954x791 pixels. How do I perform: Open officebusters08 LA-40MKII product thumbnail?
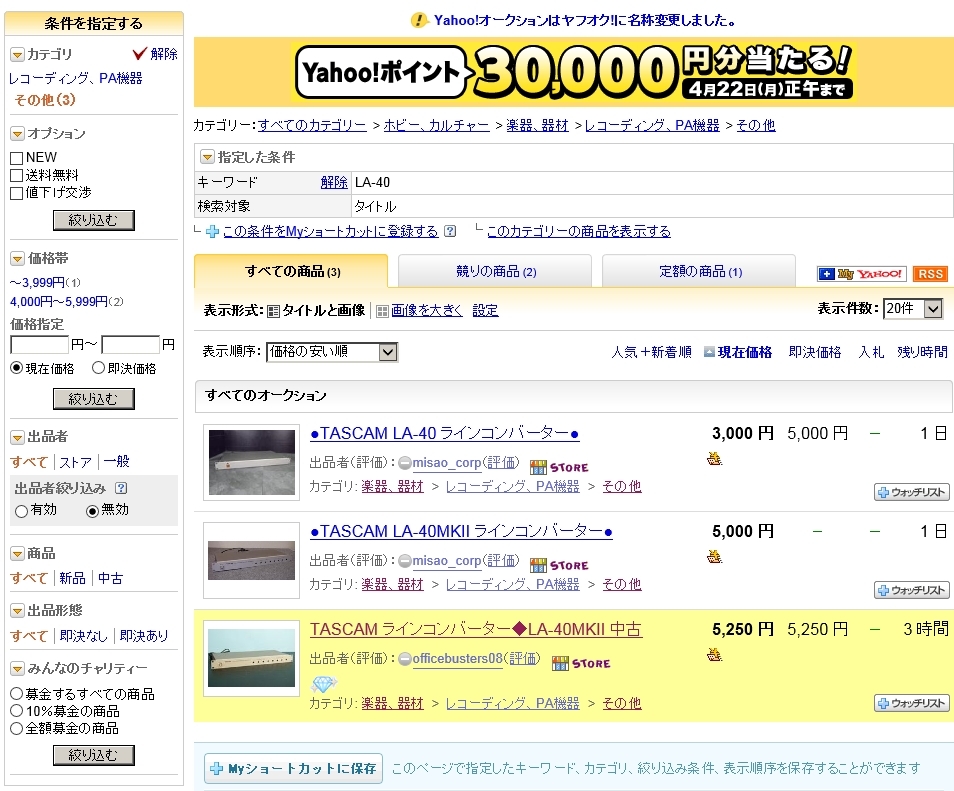click(251, 658)
